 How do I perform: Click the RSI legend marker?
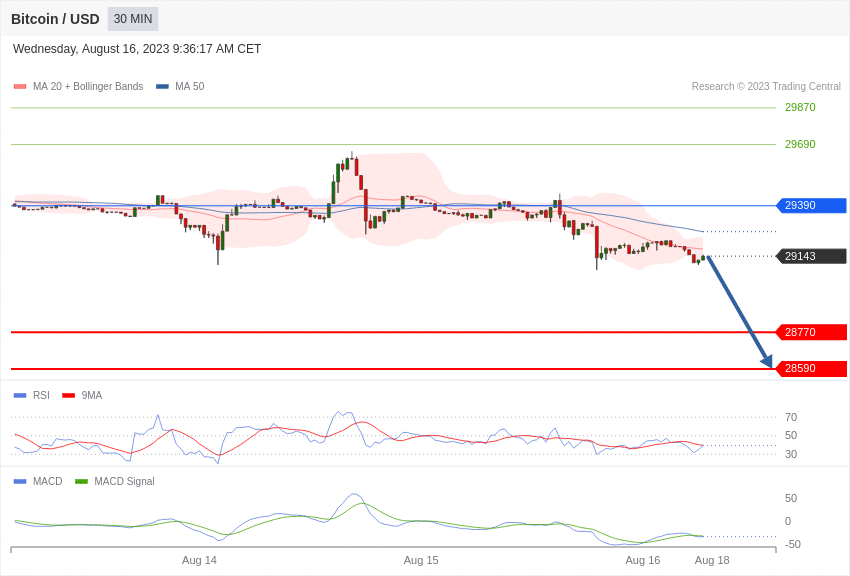coord(20,396)
